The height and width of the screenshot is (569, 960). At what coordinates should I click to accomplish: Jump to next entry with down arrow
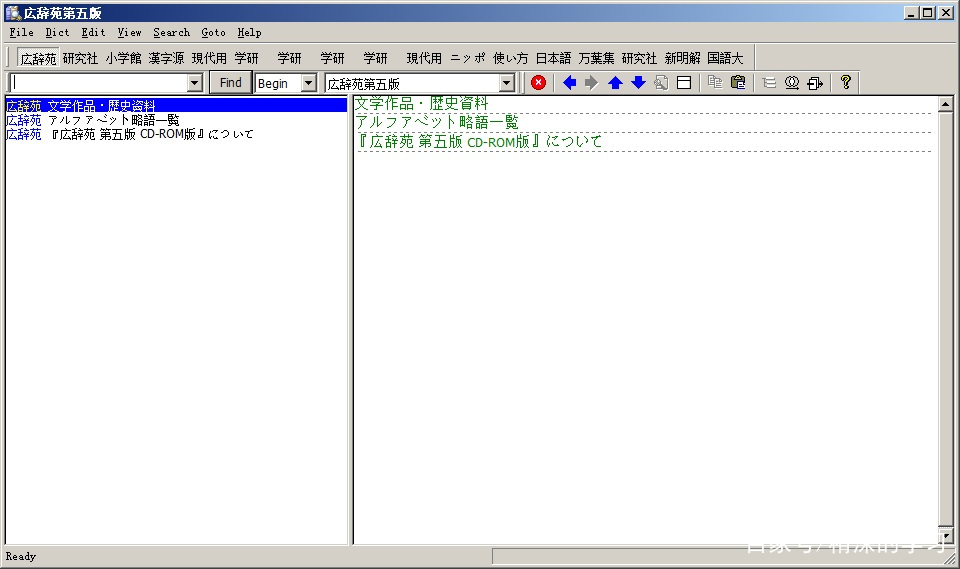click(638, 83)
